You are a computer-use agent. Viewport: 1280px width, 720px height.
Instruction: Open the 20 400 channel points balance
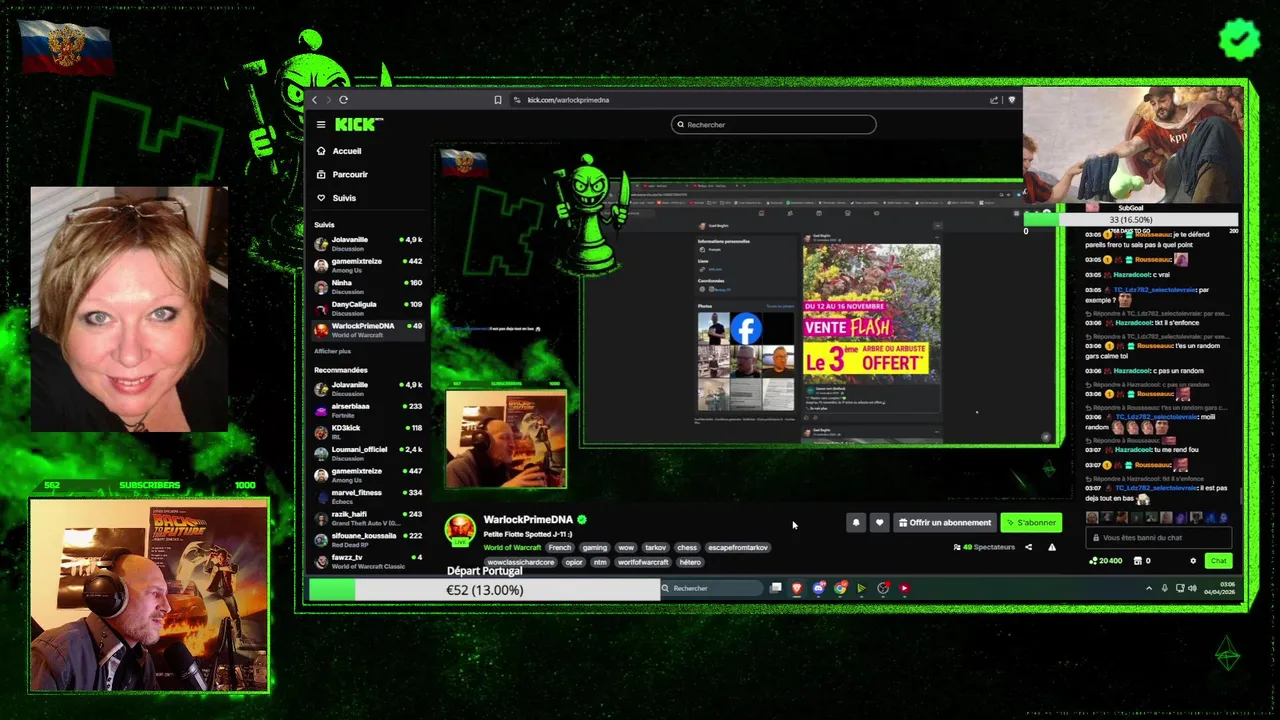[1105, 561]
